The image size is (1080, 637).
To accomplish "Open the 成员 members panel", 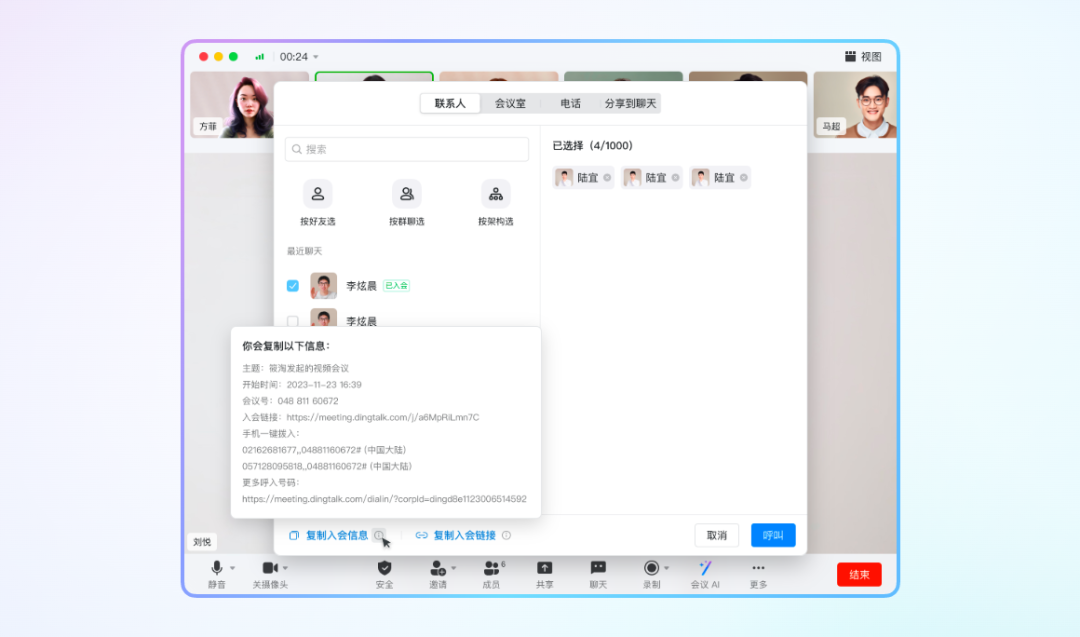I will point(491,568).
